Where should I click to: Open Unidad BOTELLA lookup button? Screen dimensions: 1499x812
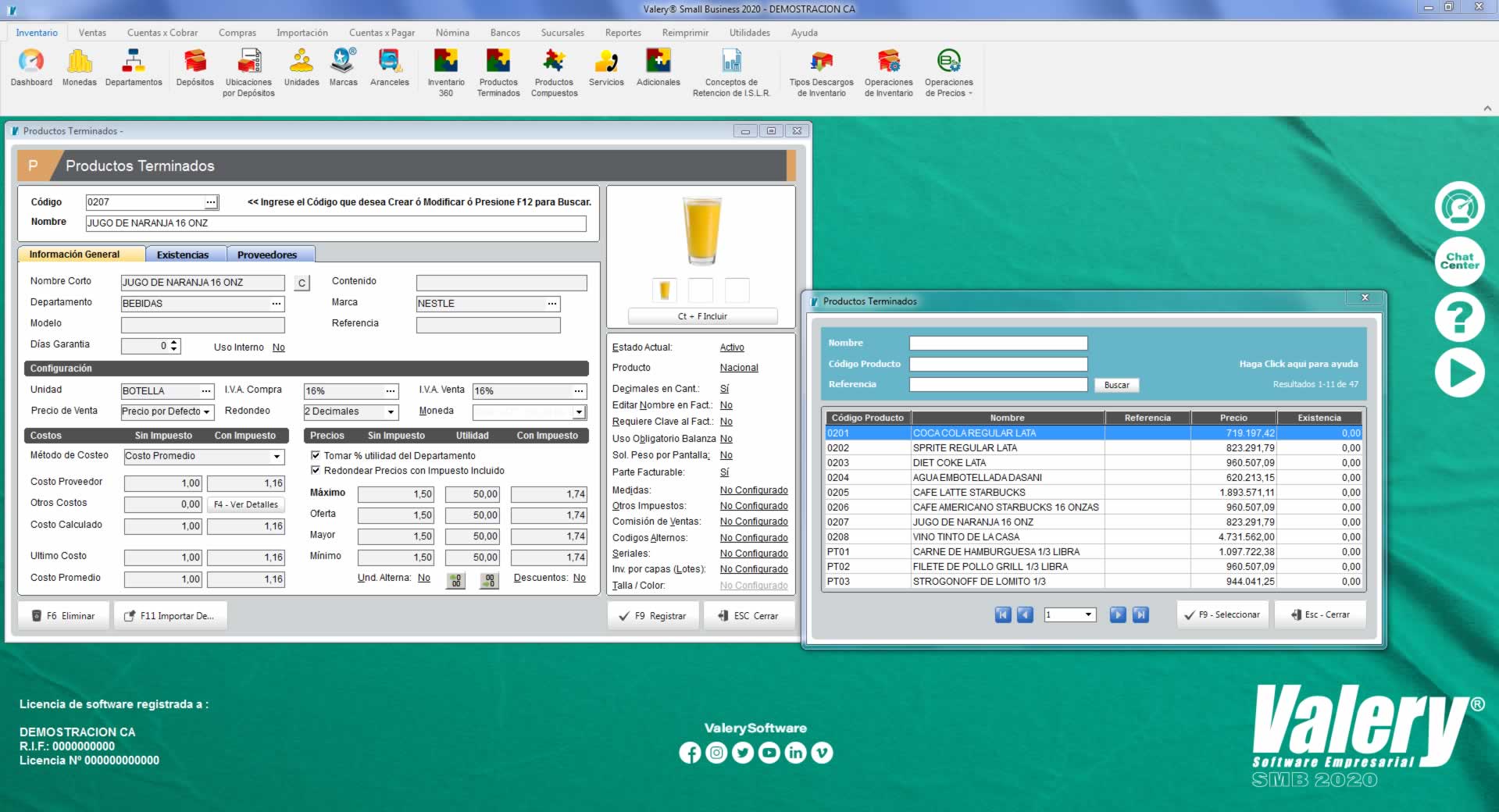click(206, 391)
